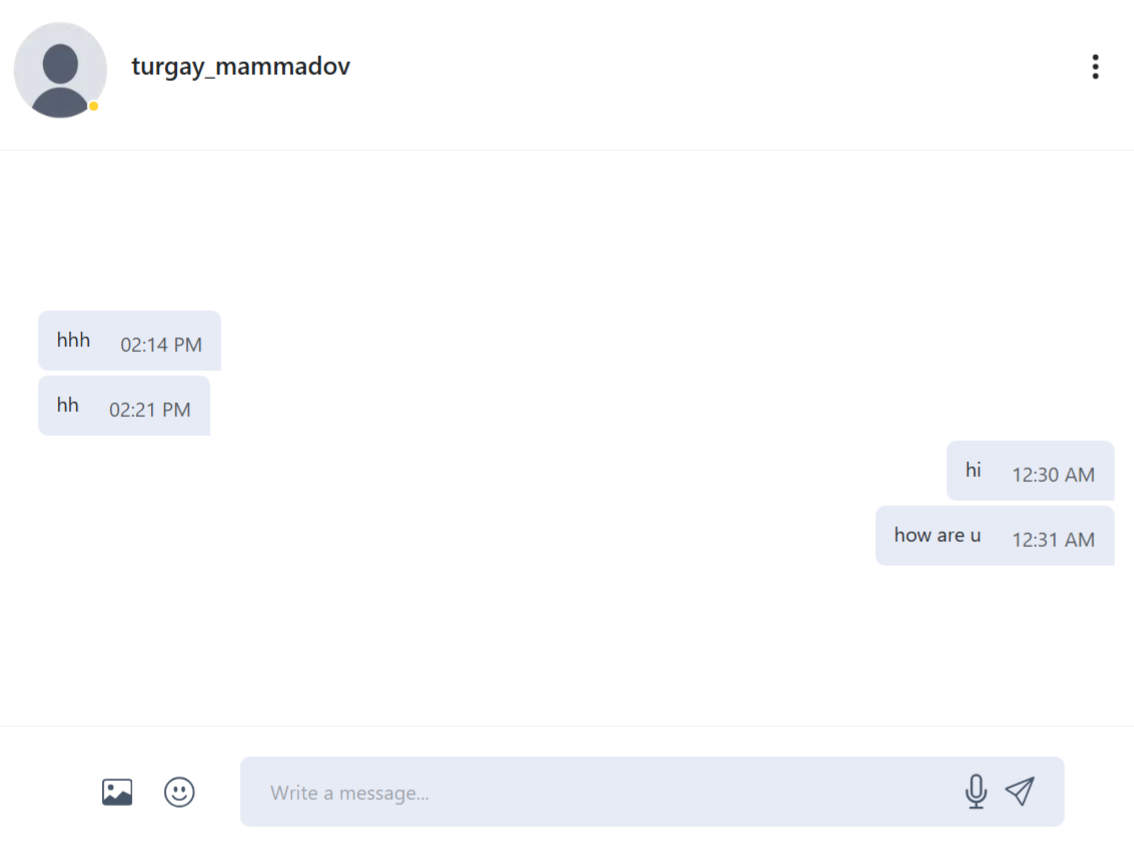This screenshot has height=851, width=1134.
Task: Click the "hi" message text
Action: (973, 470)
